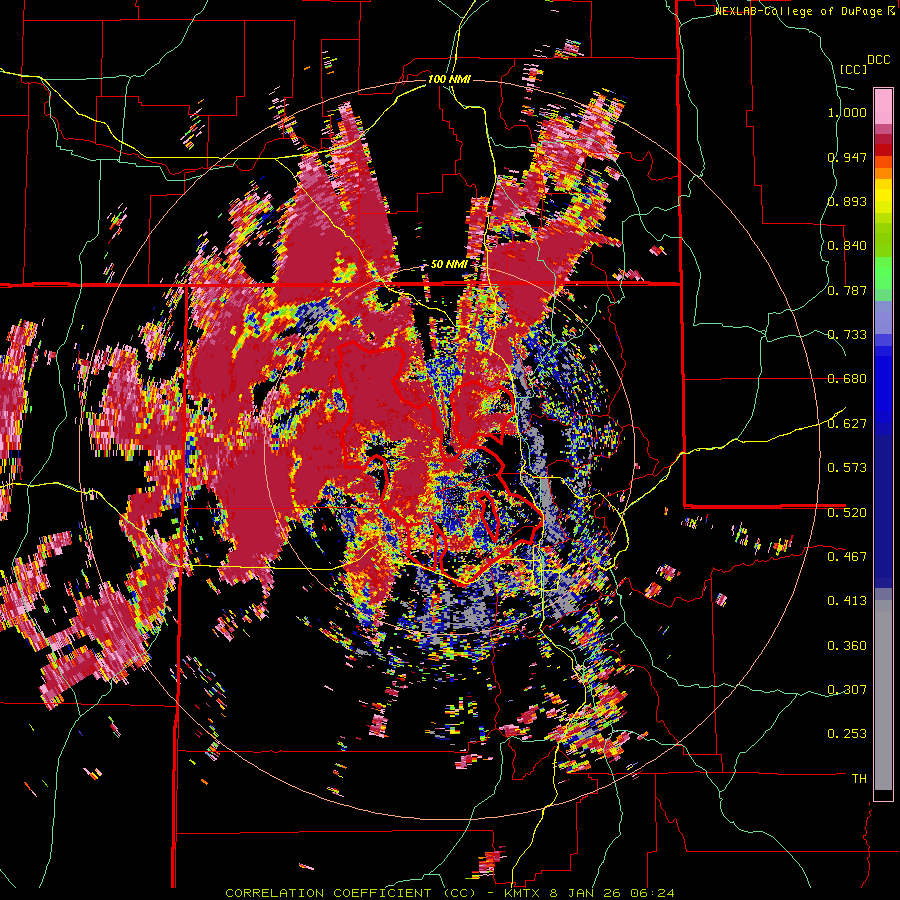Click the 0.947 legend value
The image size is (900, 900).
point(847,157)
